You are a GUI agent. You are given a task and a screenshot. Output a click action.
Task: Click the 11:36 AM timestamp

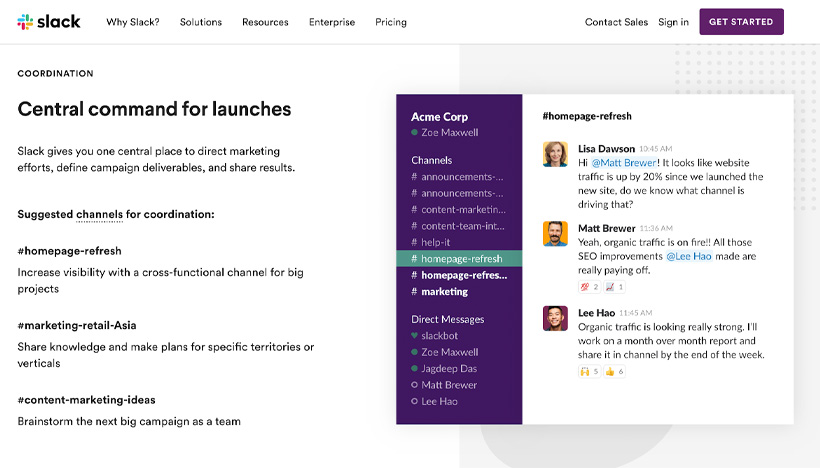click(x=656, y=229)
